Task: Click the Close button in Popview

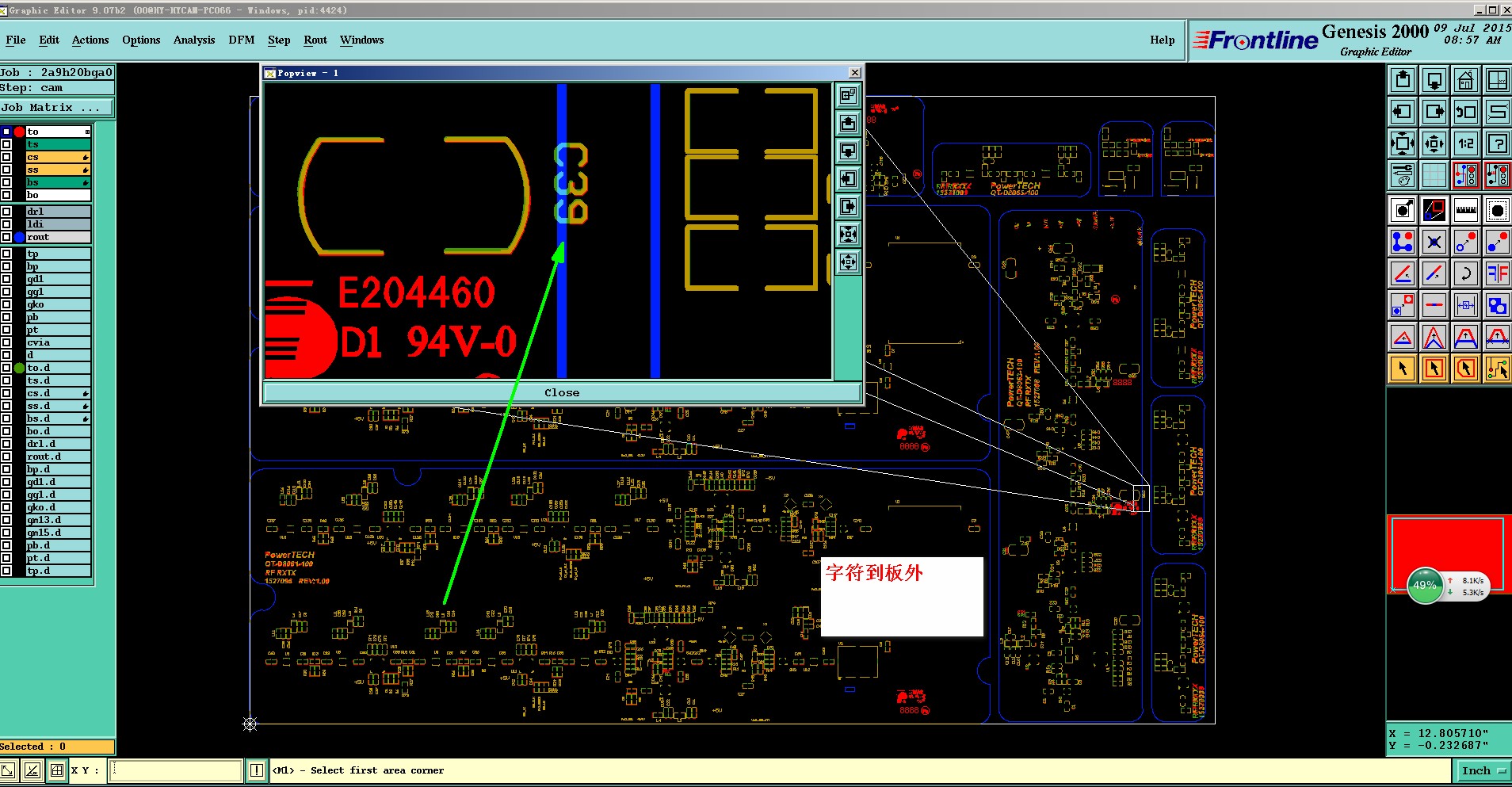Action: click(562, 392)
